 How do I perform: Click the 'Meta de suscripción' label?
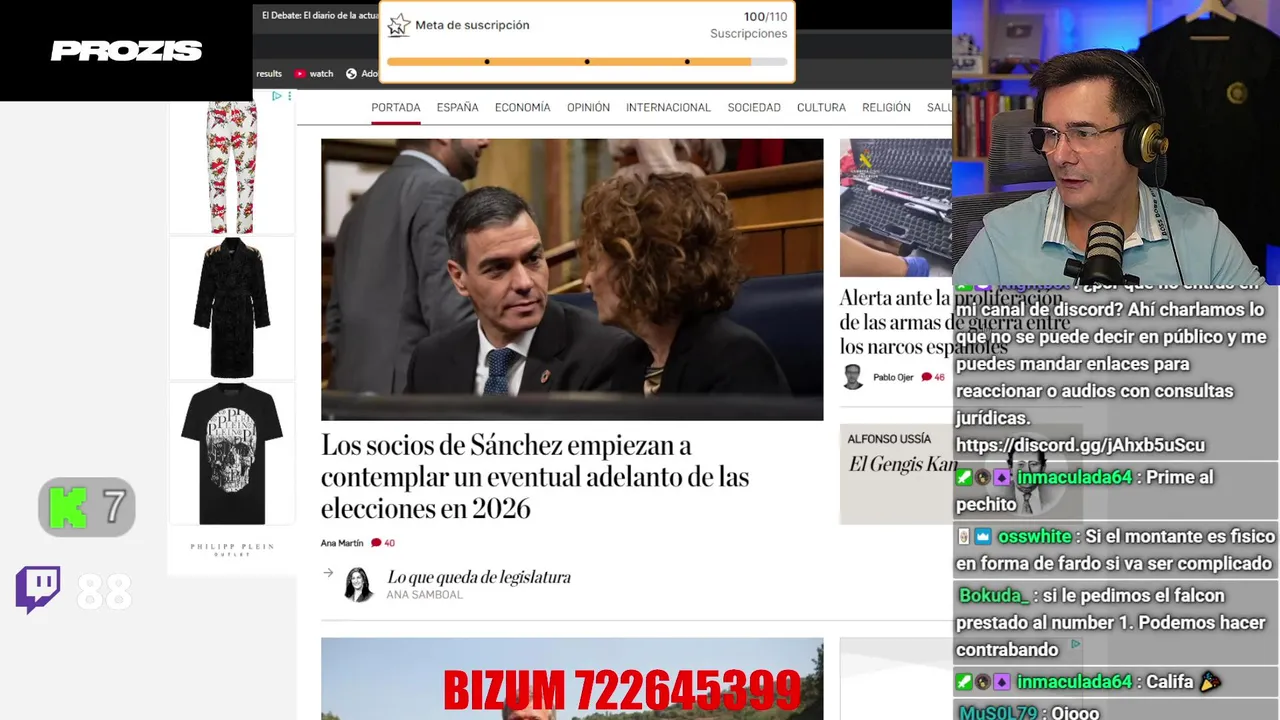pos(472,25)
